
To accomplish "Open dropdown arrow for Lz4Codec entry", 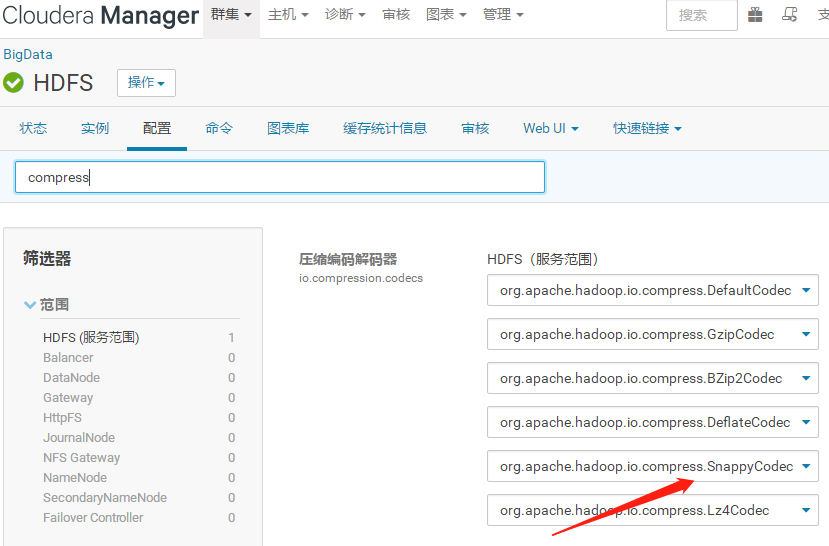I will (x=806, y=511).
